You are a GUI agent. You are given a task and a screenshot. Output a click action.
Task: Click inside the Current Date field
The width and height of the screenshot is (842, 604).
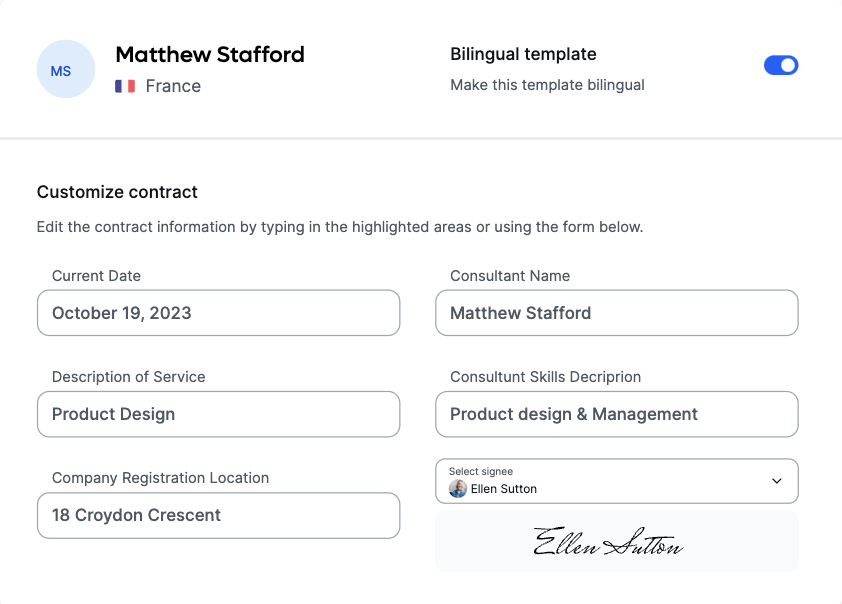(x=218, y=313)
